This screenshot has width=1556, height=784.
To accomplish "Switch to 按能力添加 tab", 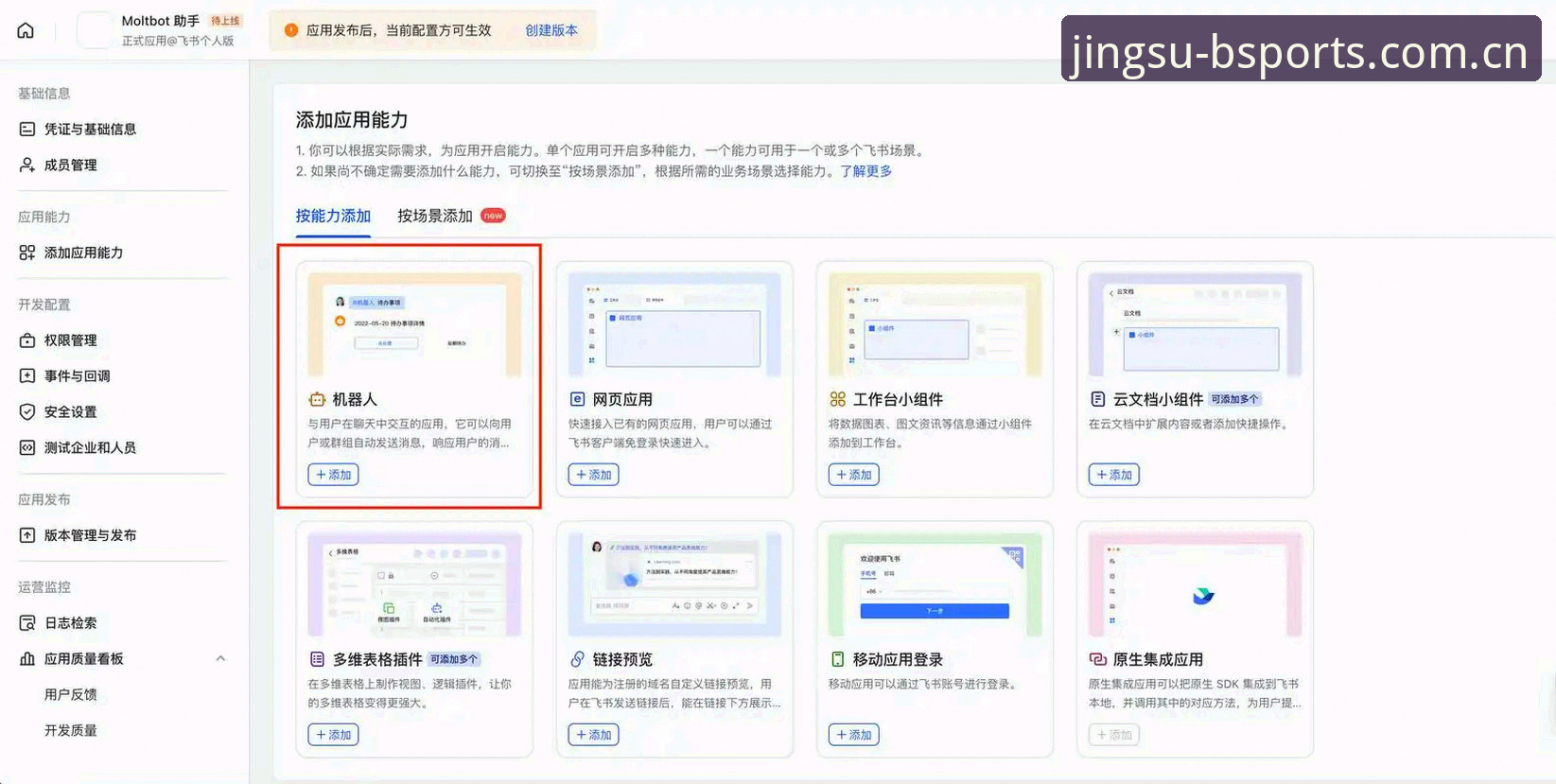I will [333, 216].
